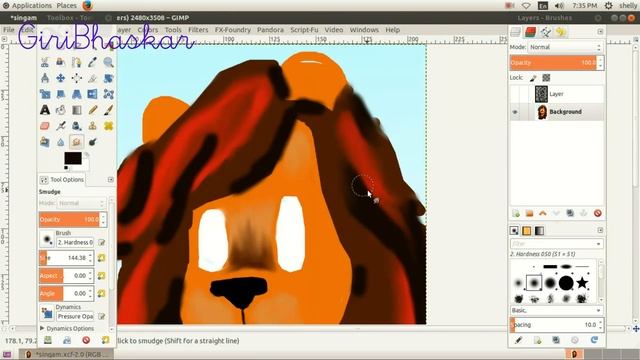Screen dimensions: 640x360
Task: Select the Heal tool
Action: [109, 126]
